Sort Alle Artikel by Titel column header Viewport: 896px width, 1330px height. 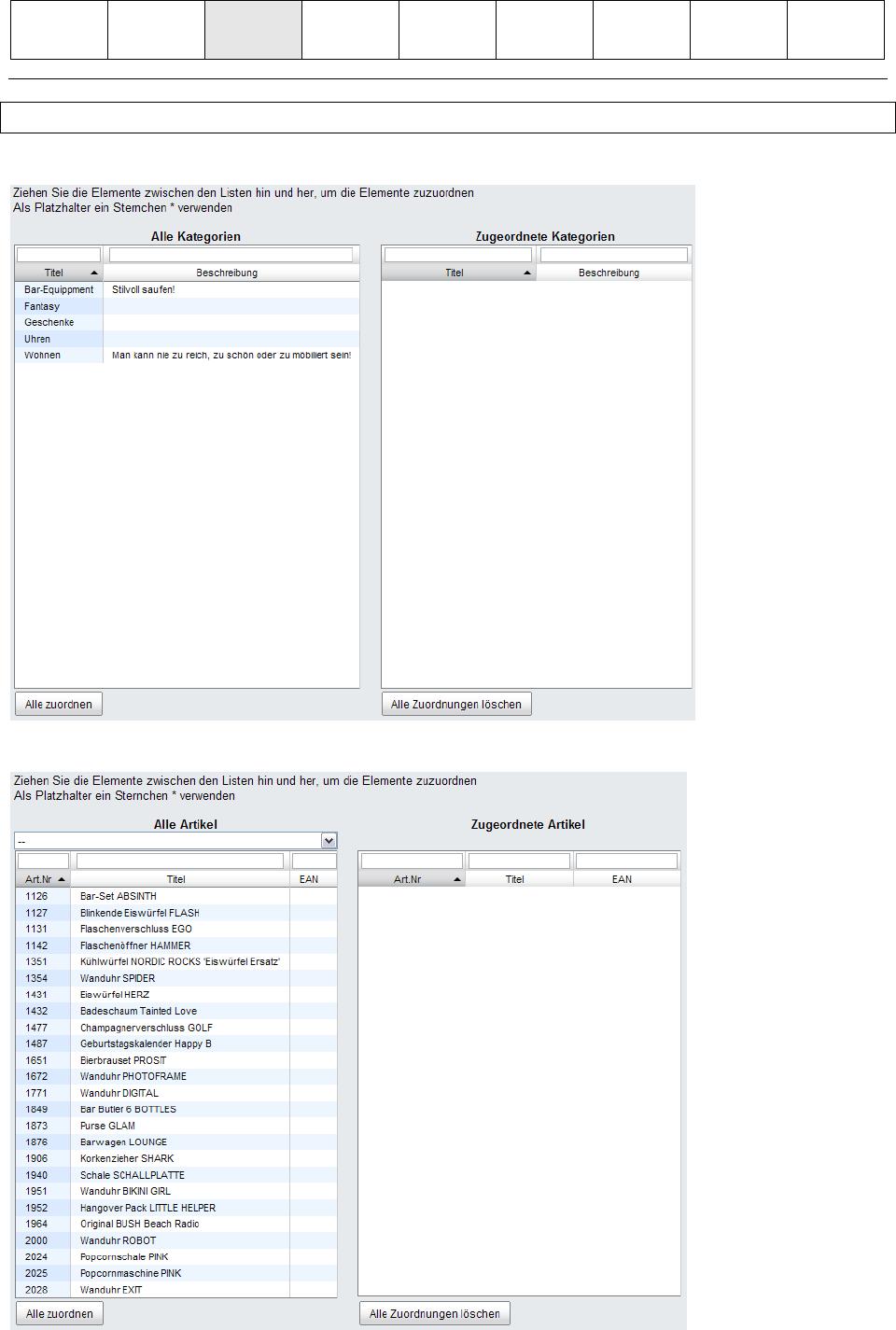click(x=179, y=879)
